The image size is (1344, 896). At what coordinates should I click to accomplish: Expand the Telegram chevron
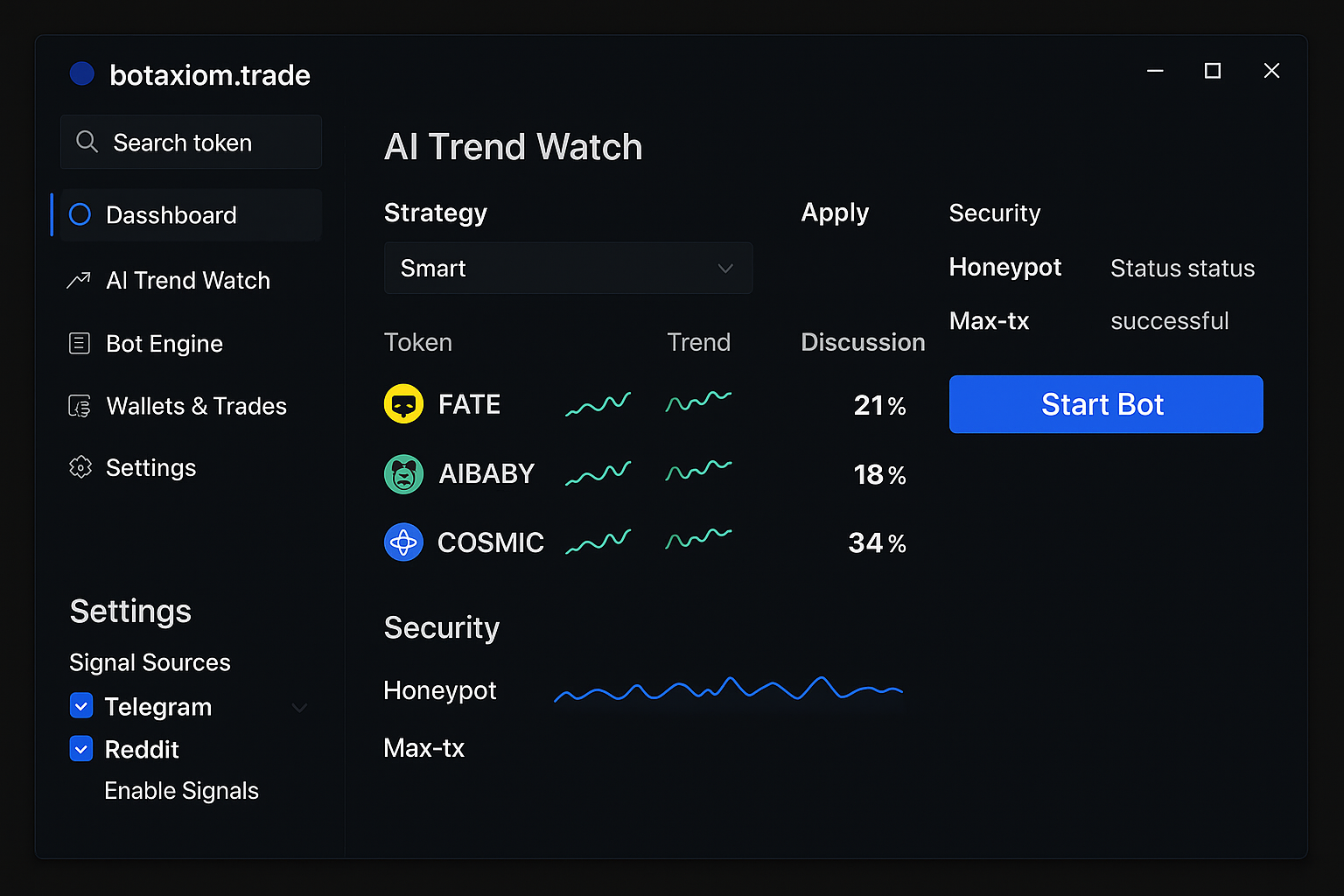click(299, 707)
